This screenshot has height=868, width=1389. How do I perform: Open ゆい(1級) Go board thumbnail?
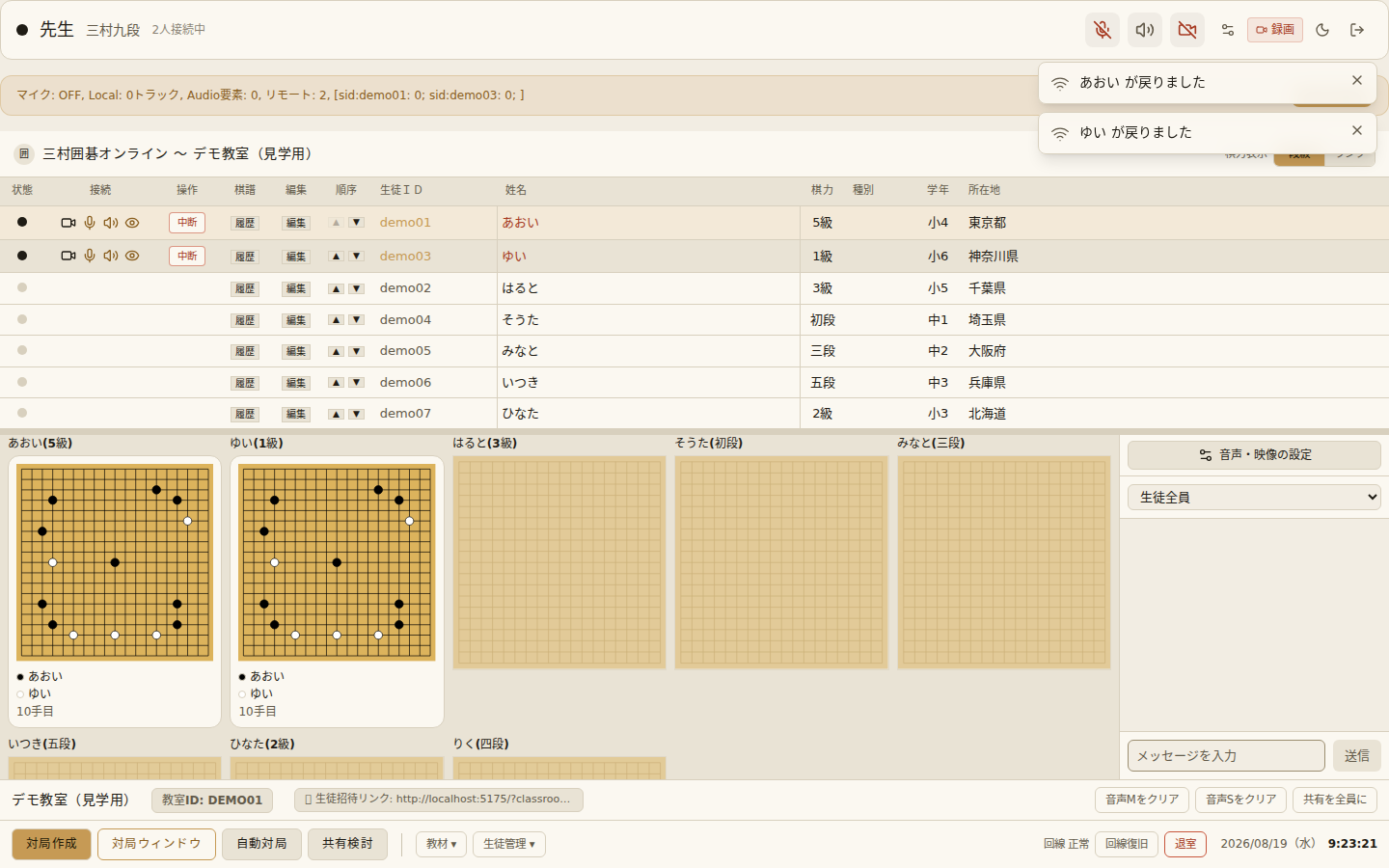[x=337, y=562]
